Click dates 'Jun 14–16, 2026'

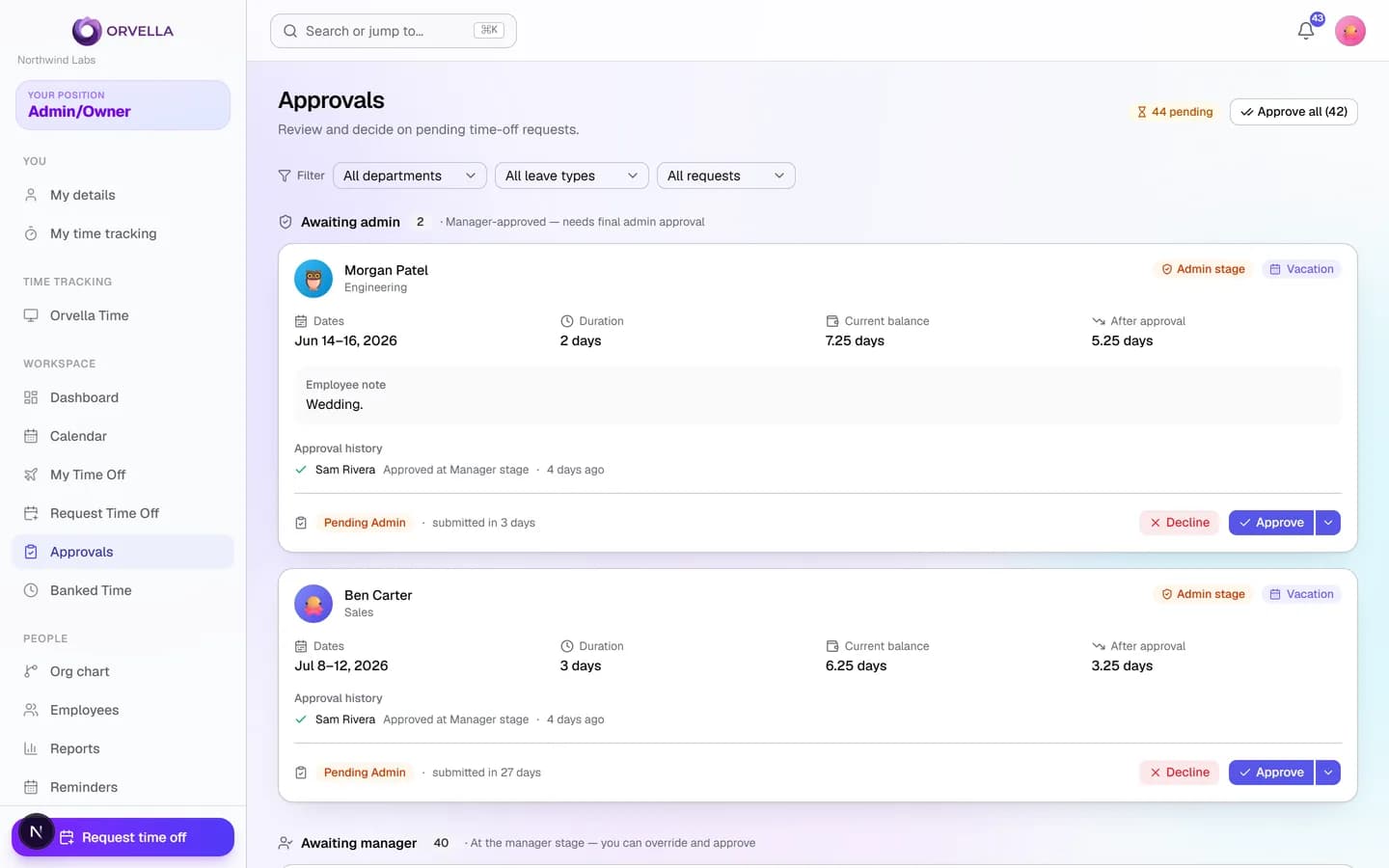345,340
